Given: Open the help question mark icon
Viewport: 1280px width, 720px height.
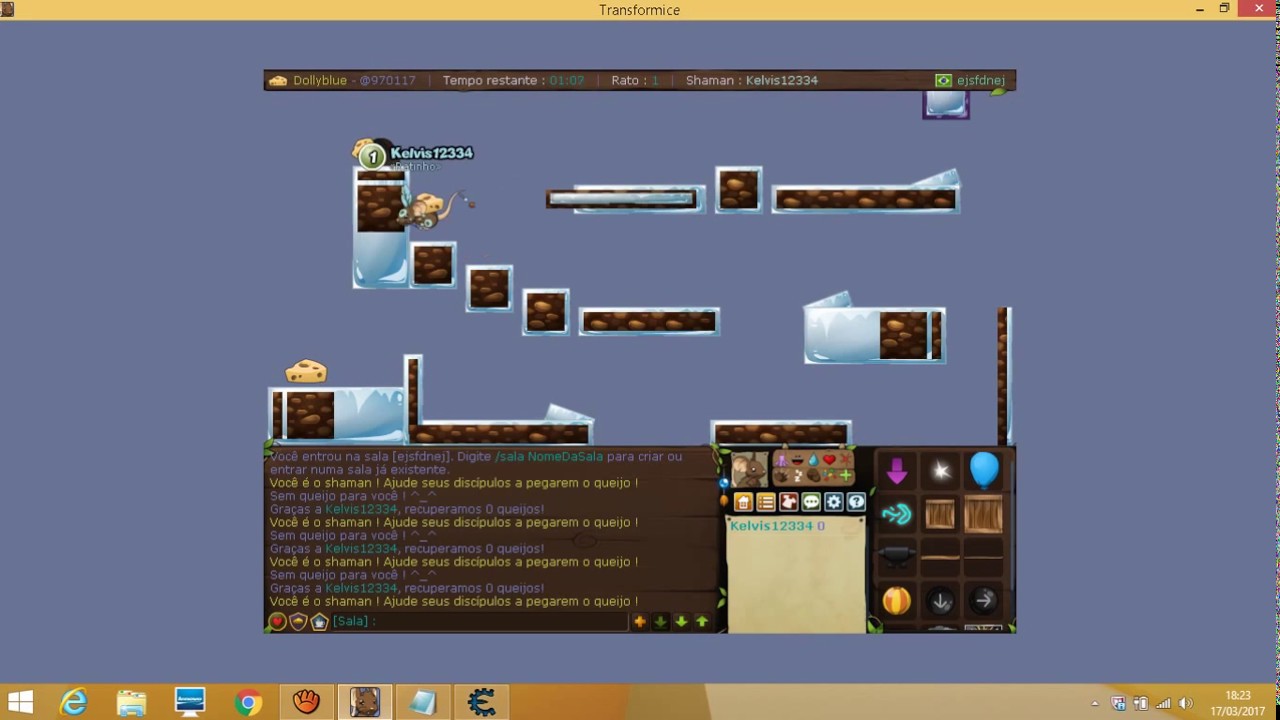Looking at the screenshot, I should (x=856, y=502).
